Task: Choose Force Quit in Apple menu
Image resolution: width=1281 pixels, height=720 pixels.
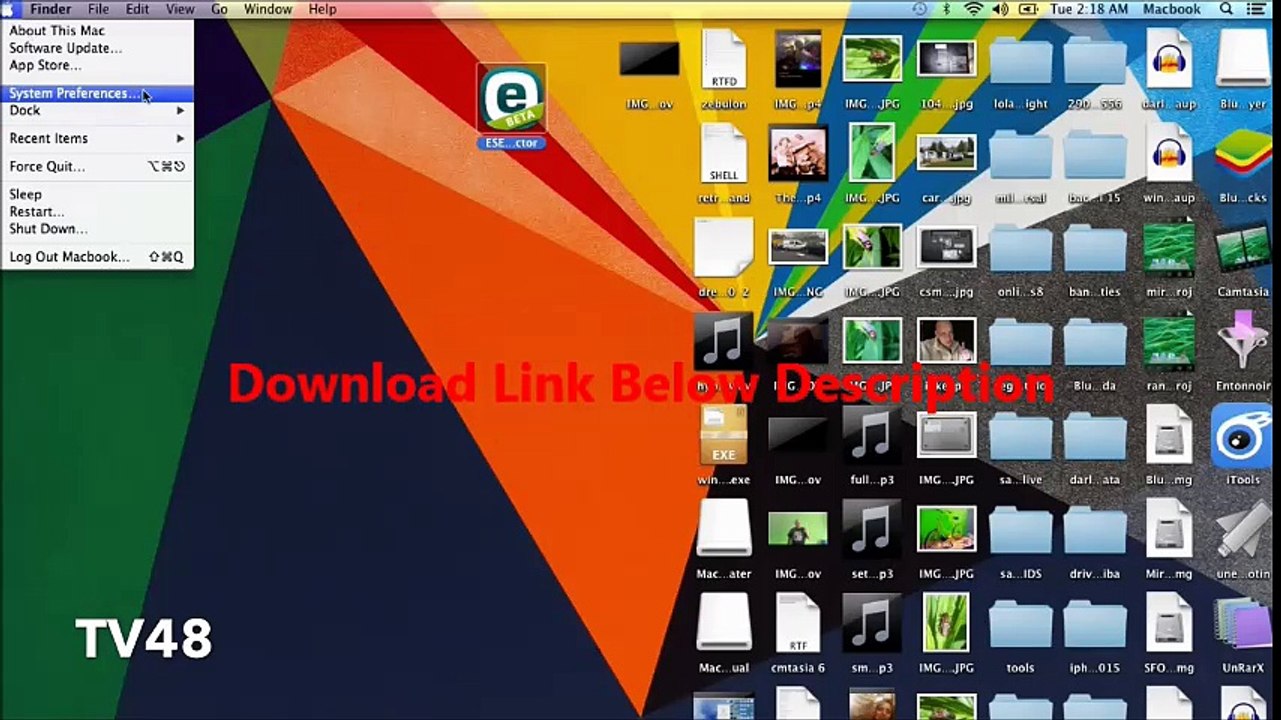Action: click(97, 167)
